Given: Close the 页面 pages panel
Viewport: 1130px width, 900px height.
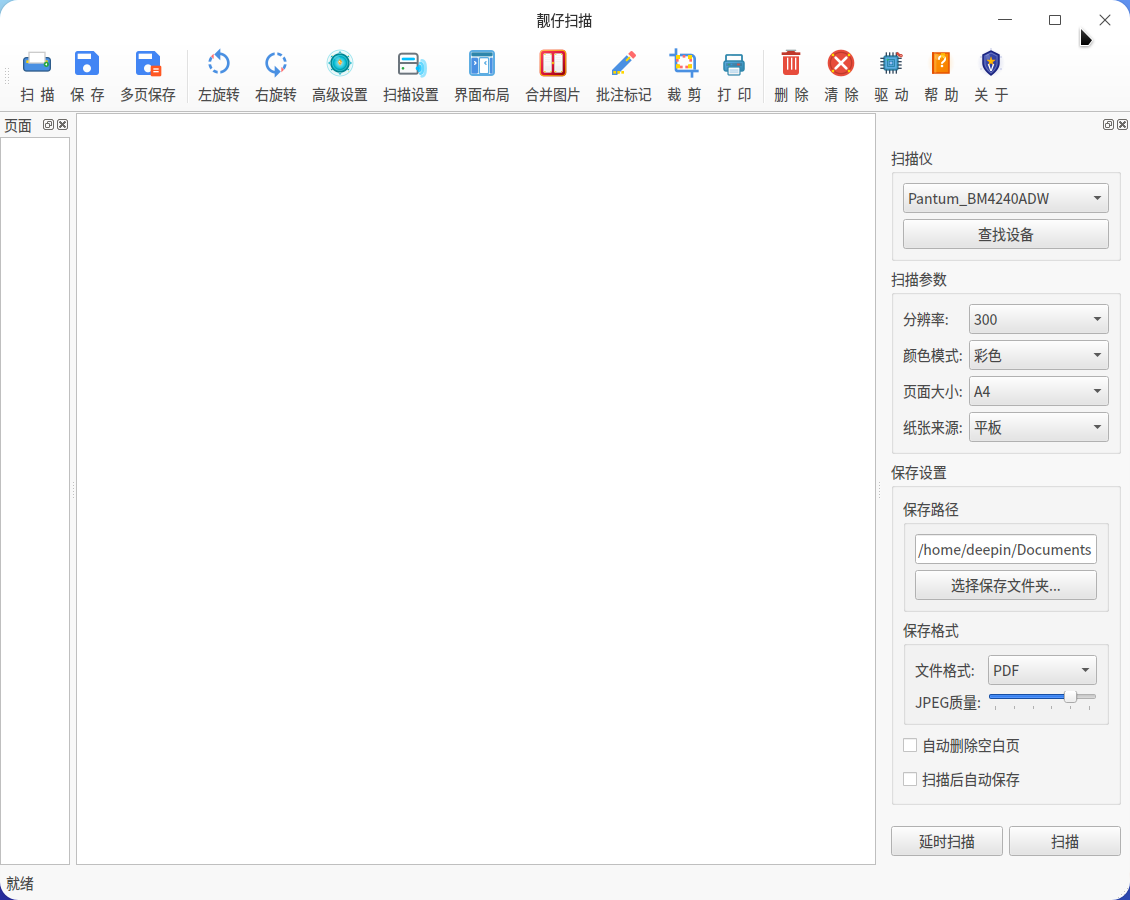Looking at the screenshot, I should click(63, 125).
